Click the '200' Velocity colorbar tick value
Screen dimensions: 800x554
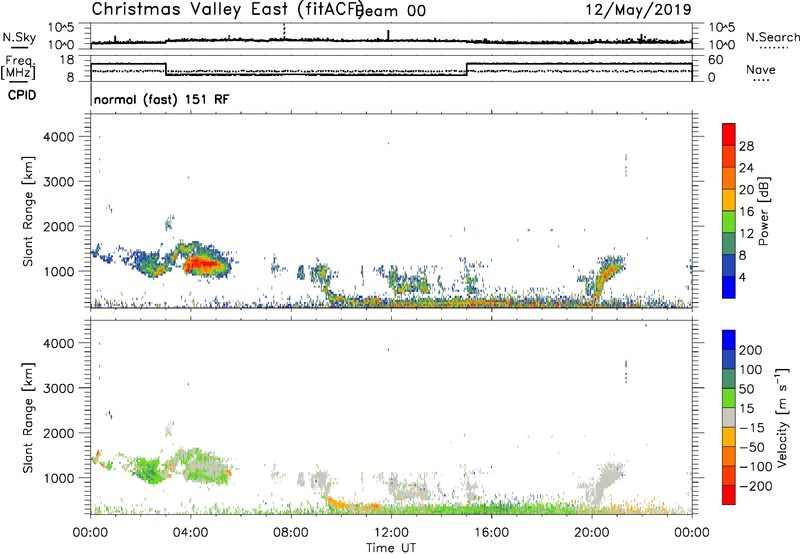click(751, 350)
